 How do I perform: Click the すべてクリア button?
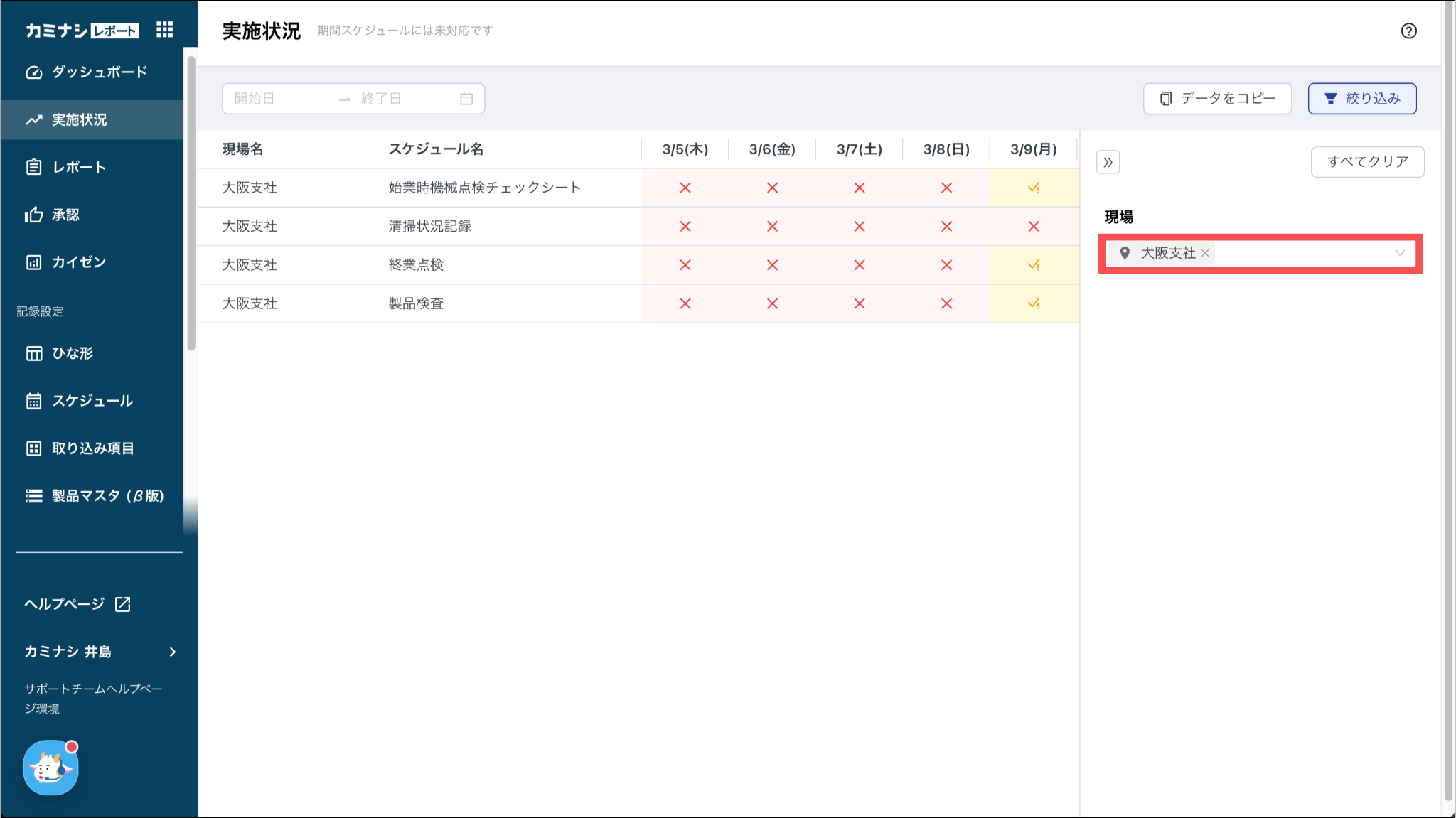pos(1367,162)
